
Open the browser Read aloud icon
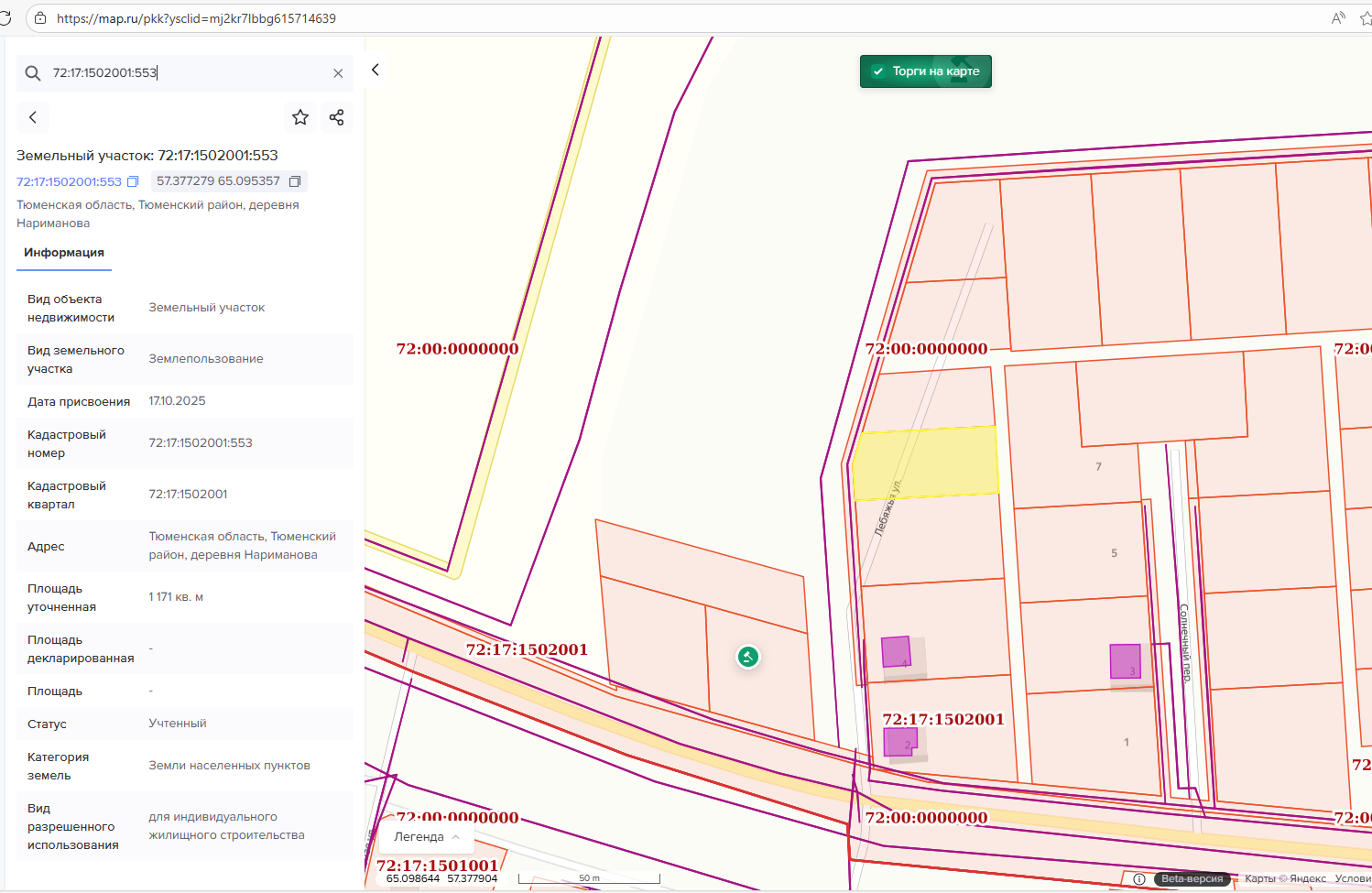pyautogui.click(x=1338, y=18)
